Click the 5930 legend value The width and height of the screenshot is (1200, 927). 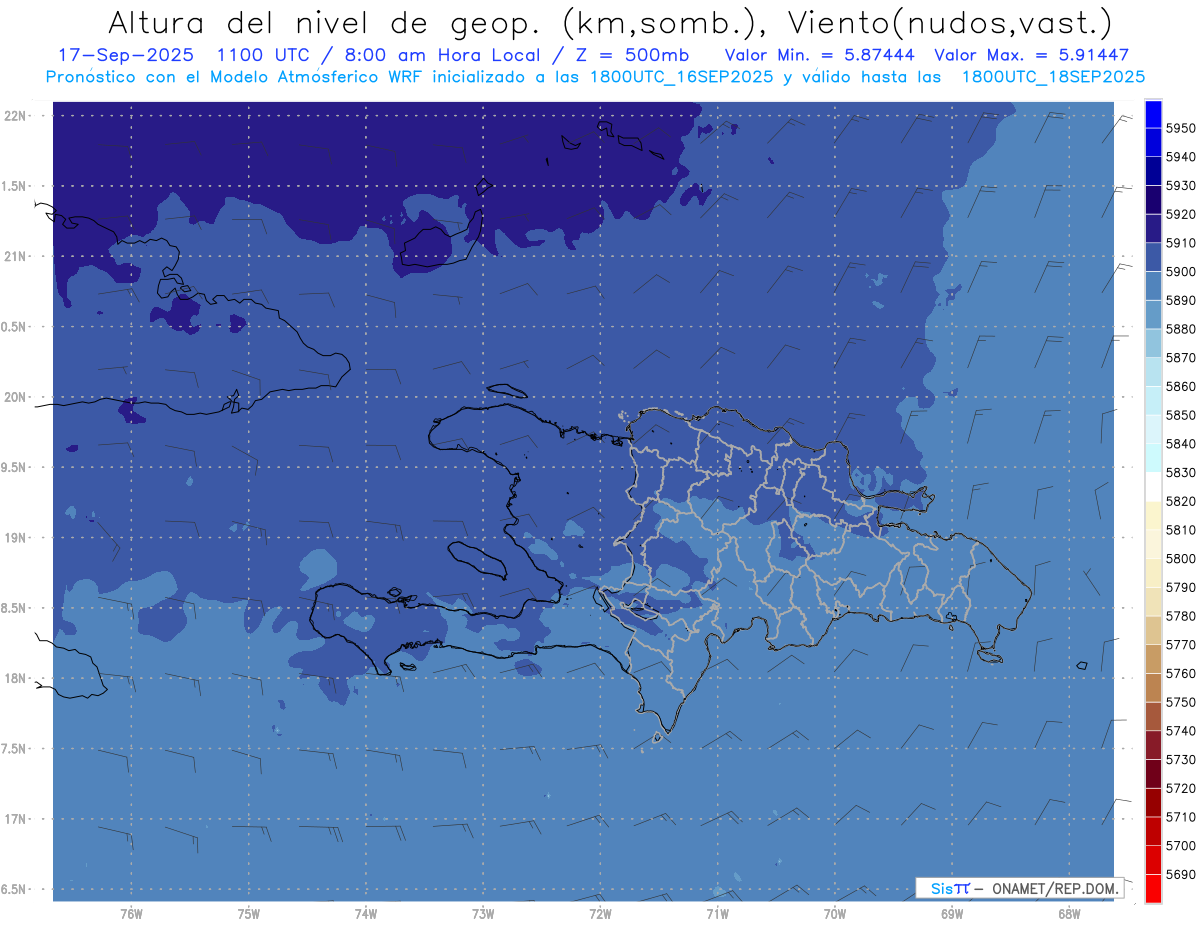point(1180,186)
